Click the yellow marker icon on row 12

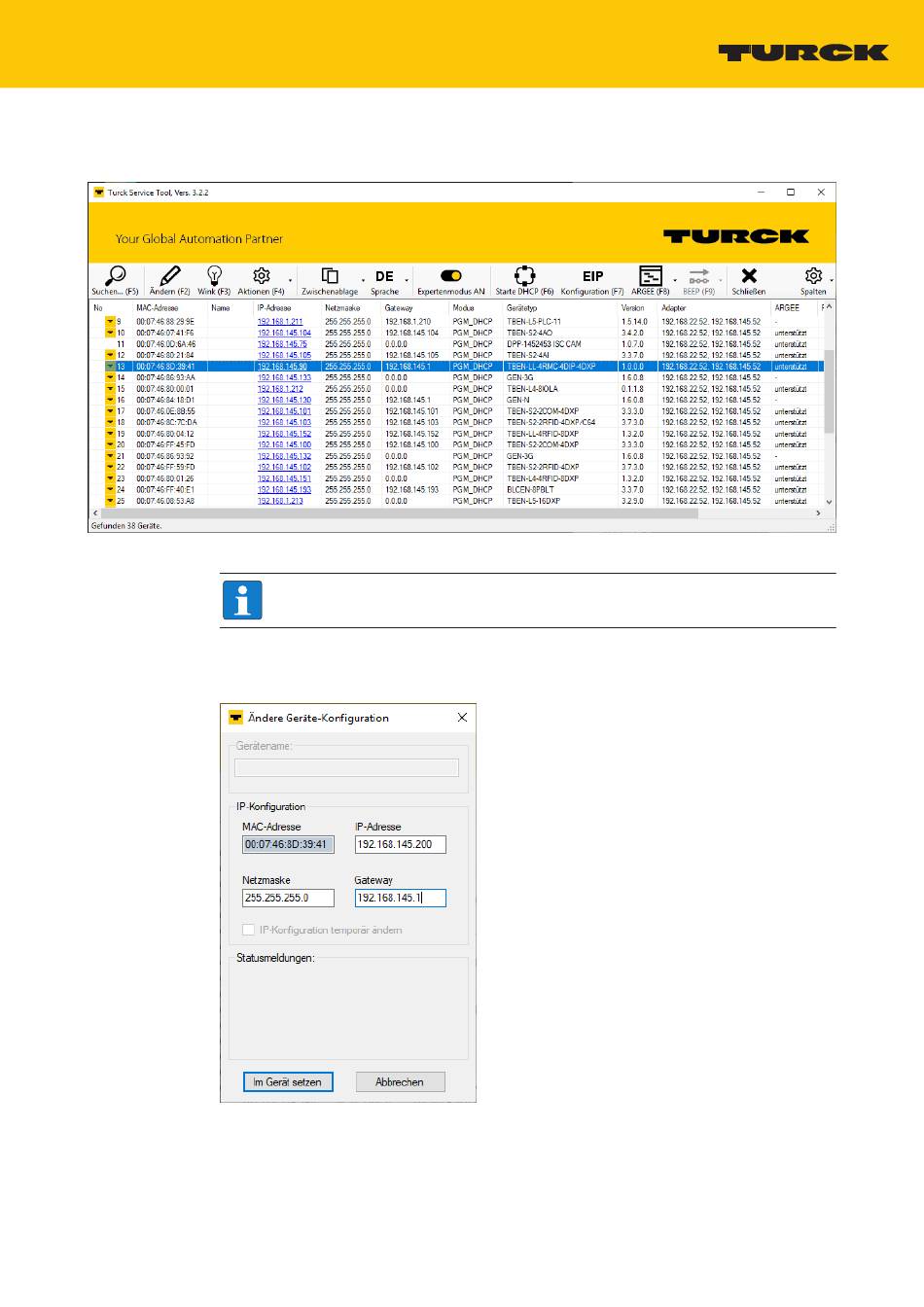[110, 356]
